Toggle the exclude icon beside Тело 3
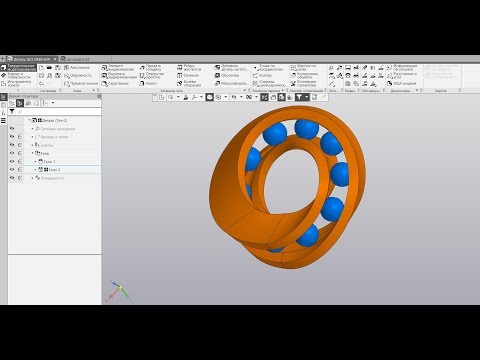The height and width of the screenshot is (360, 480). pyautogui.click(x=20, y=170)
